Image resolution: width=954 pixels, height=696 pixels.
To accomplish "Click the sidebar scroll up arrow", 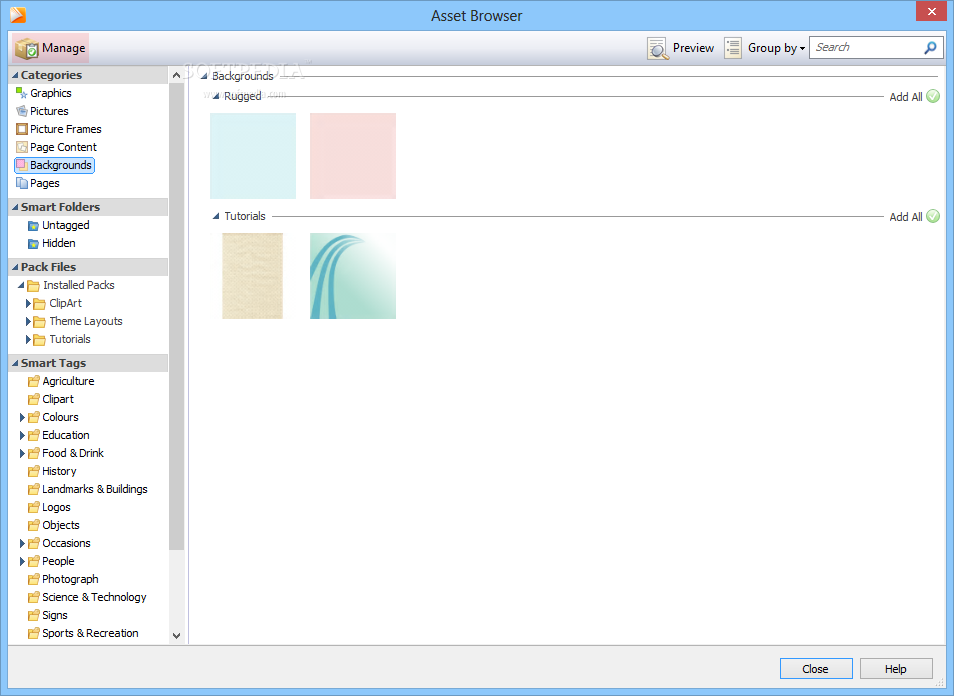I will point(176,75).
